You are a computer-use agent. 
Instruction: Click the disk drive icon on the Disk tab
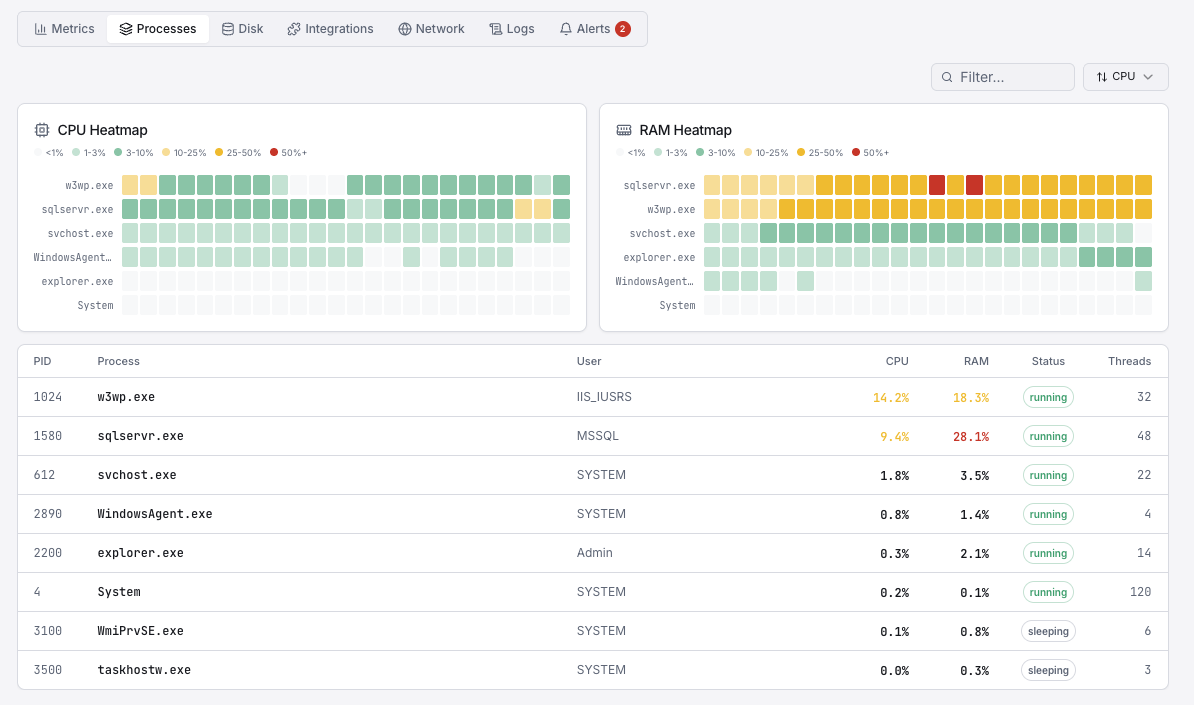coord(227,29)
